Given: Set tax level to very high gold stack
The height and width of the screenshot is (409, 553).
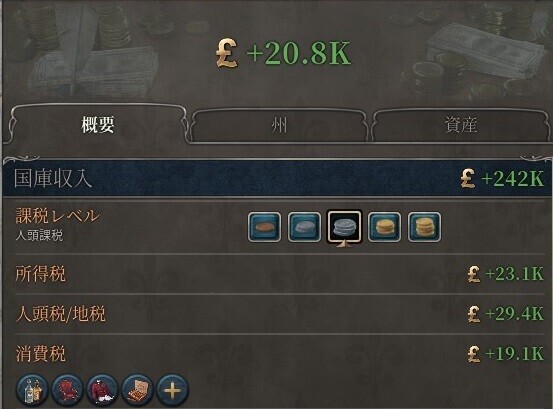Looking at the screenshot, I should pos(424,227).
